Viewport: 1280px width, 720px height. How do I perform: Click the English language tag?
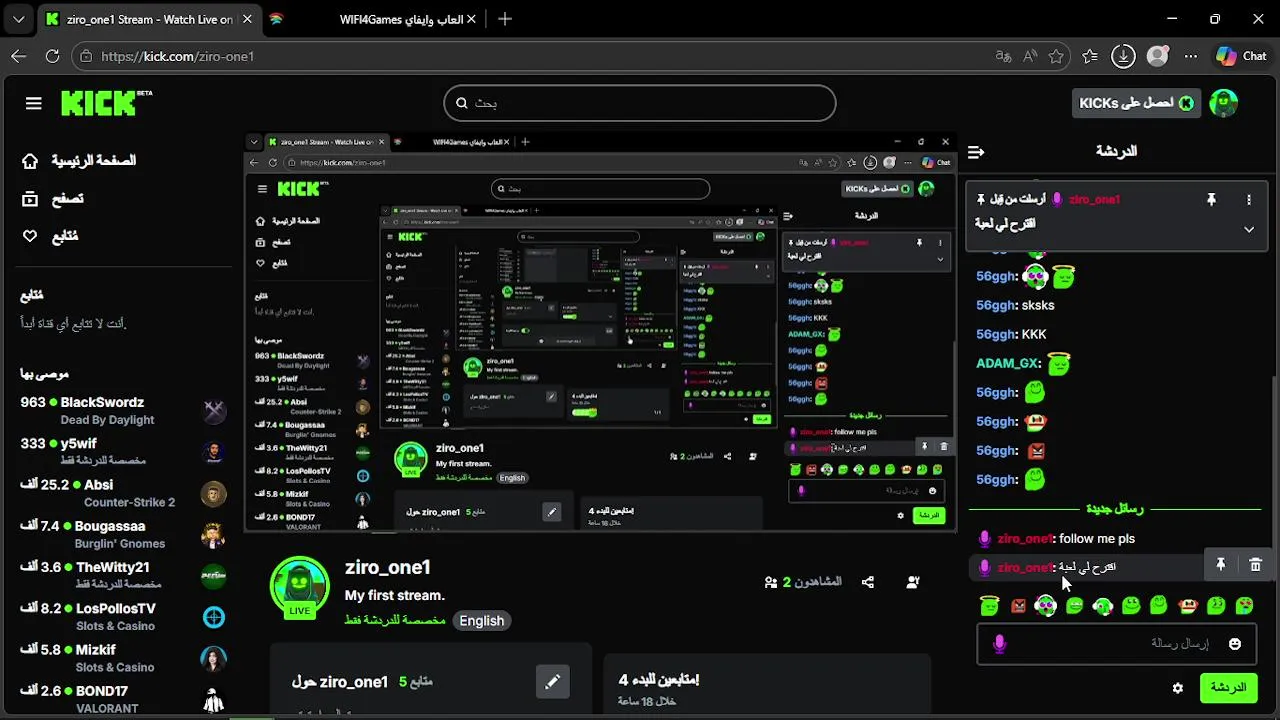(x=481, y=621)
